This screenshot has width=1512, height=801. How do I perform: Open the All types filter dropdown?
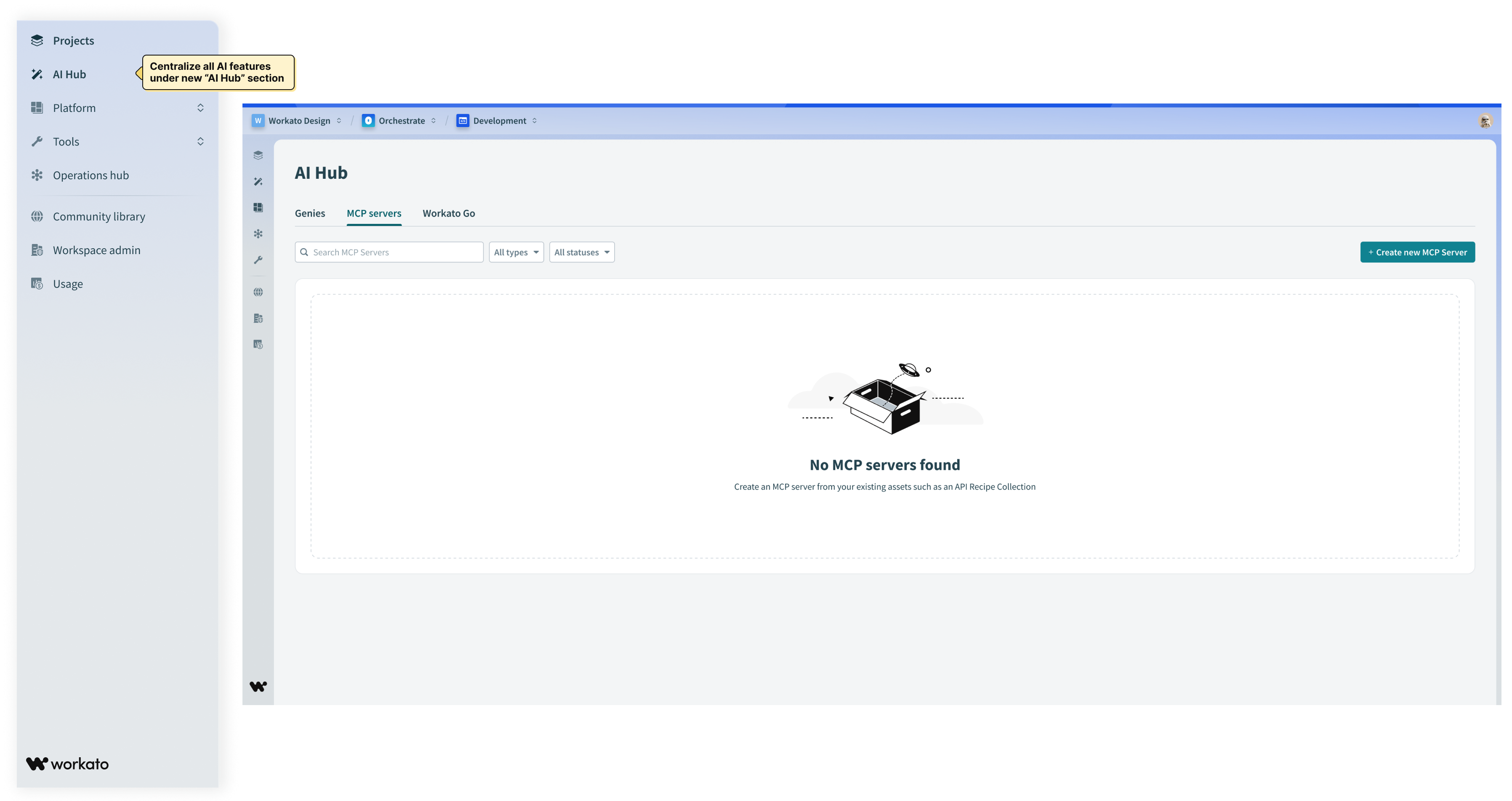coord(516,252)
